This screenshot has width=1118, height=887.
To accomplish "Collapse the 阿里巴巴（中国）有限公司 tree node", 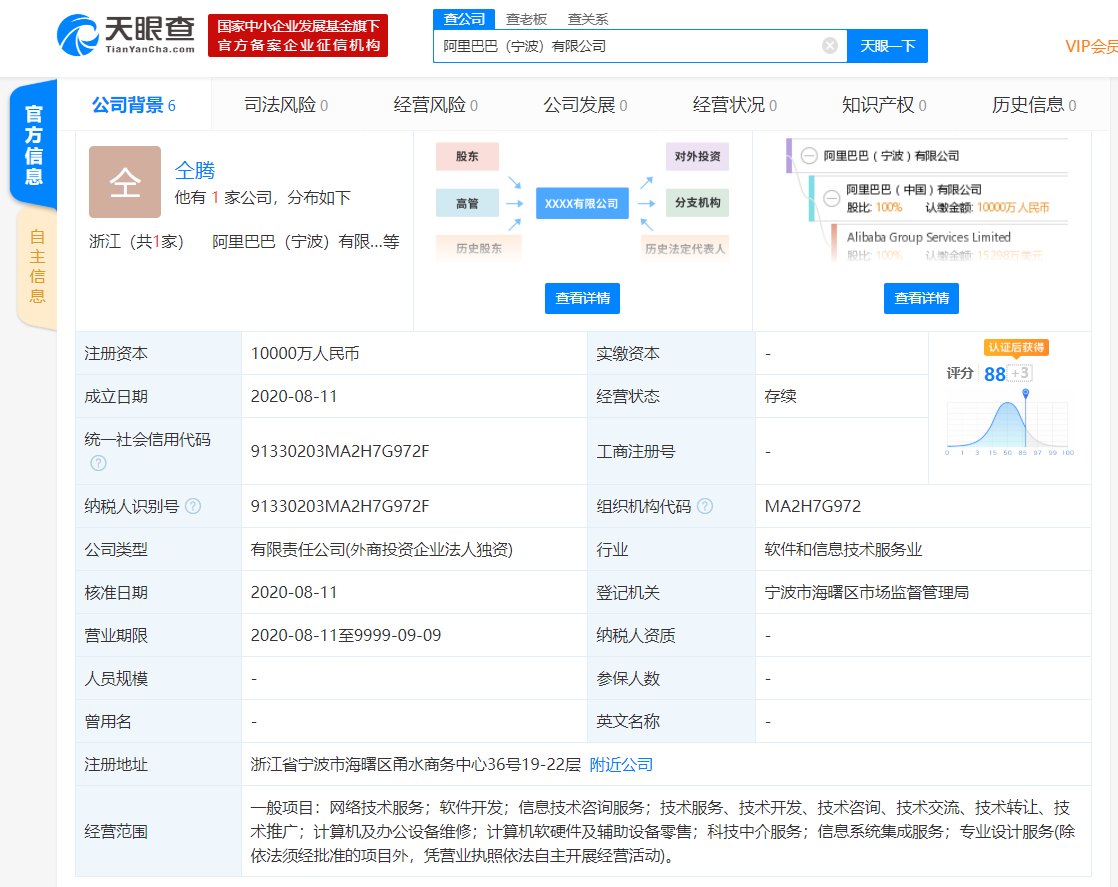I will click(x=830, y=198).
